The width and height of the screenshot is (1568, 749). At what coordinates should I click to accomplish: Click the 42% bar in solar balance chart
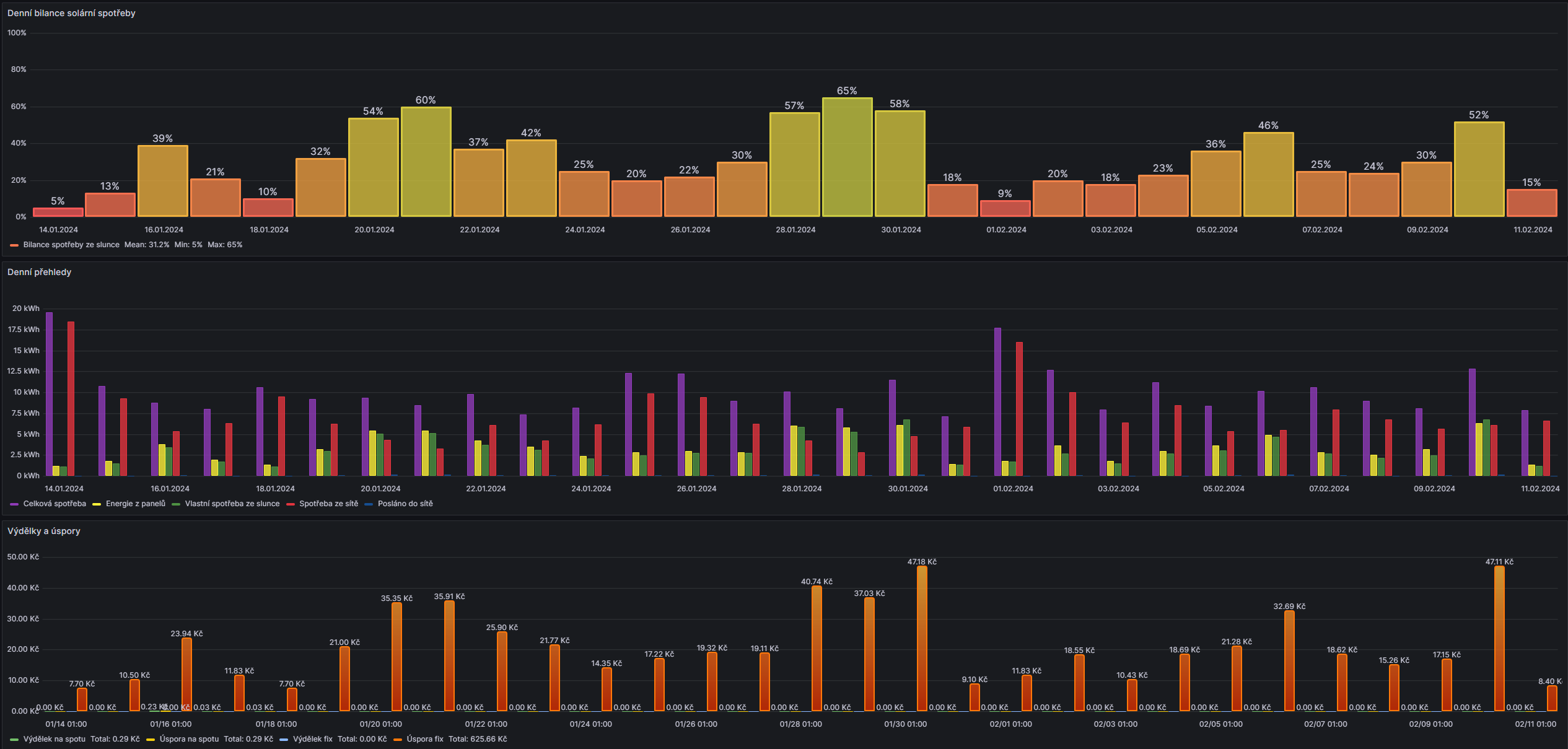[531, 178]
